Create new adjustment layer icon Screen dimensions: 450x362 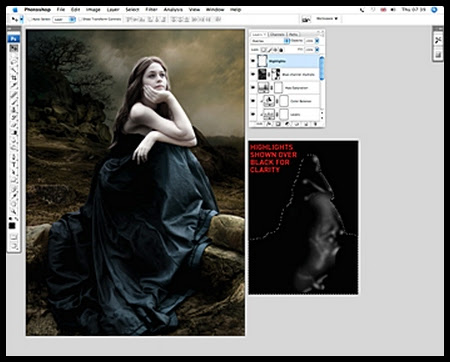point(287,124)
